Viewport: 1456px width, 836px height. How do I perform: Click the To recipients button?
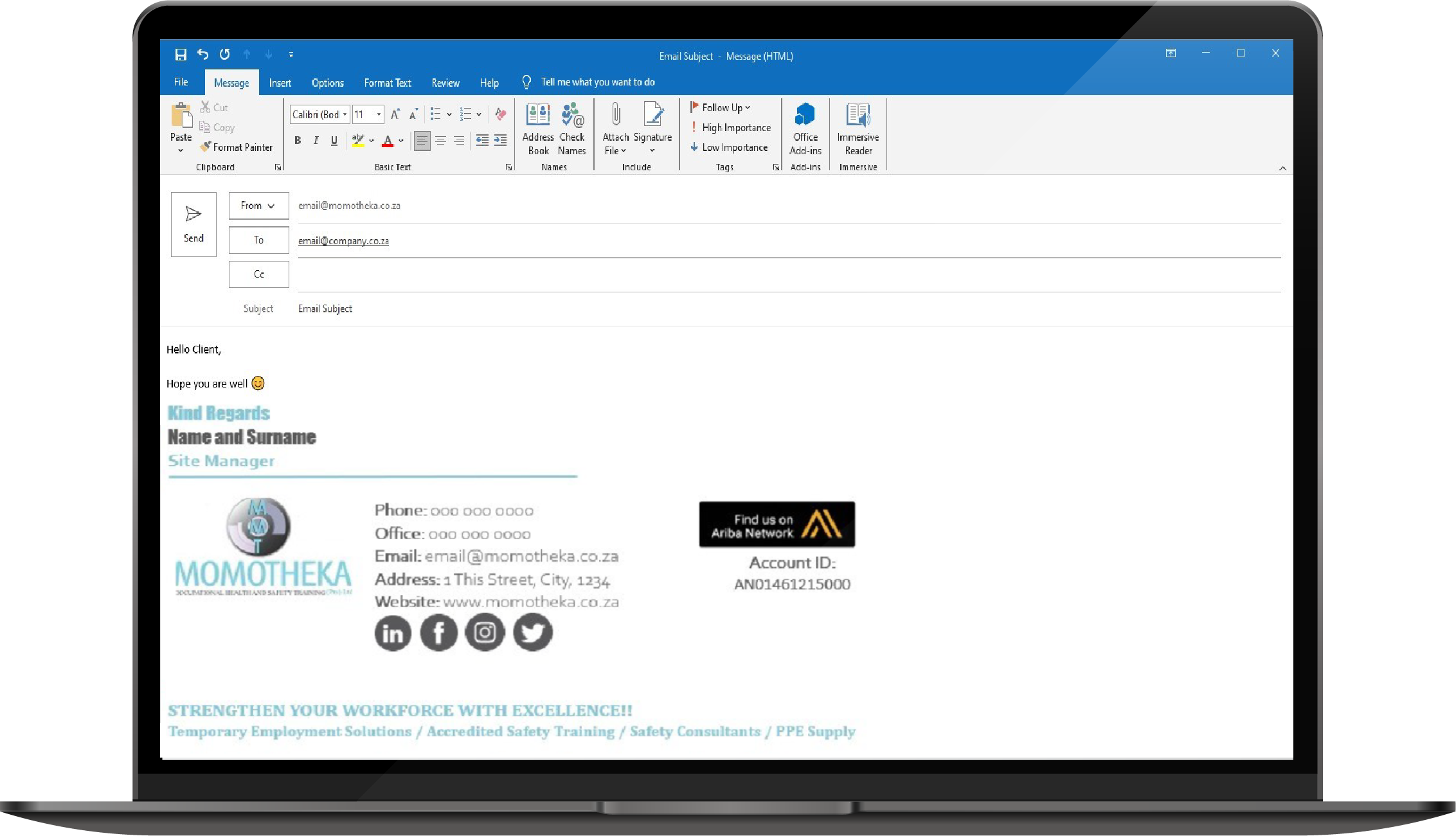258,240
